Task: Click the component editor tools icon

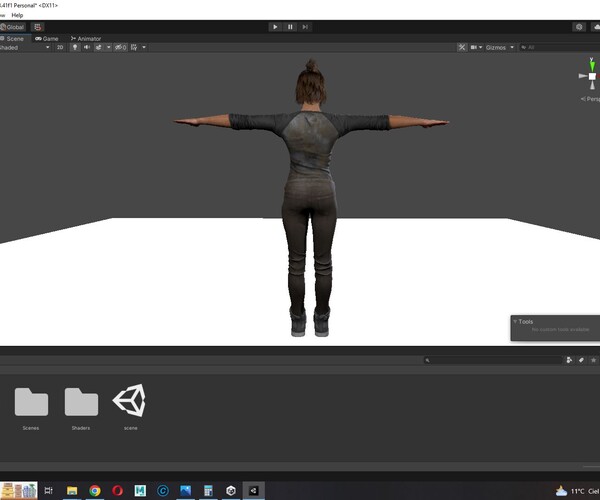Action: [462, 47]
